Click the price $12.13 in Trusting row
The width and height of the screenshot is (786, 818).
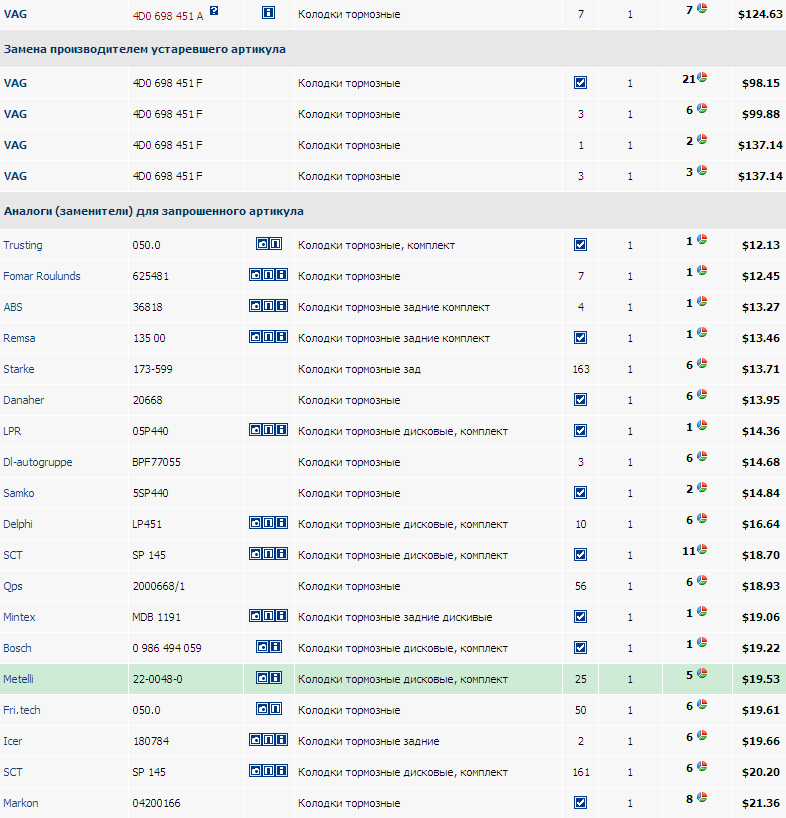click(760, 245)
